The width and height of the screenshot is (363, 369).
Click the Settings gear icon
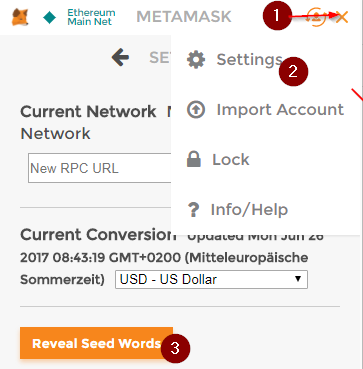tap(196, 60)
